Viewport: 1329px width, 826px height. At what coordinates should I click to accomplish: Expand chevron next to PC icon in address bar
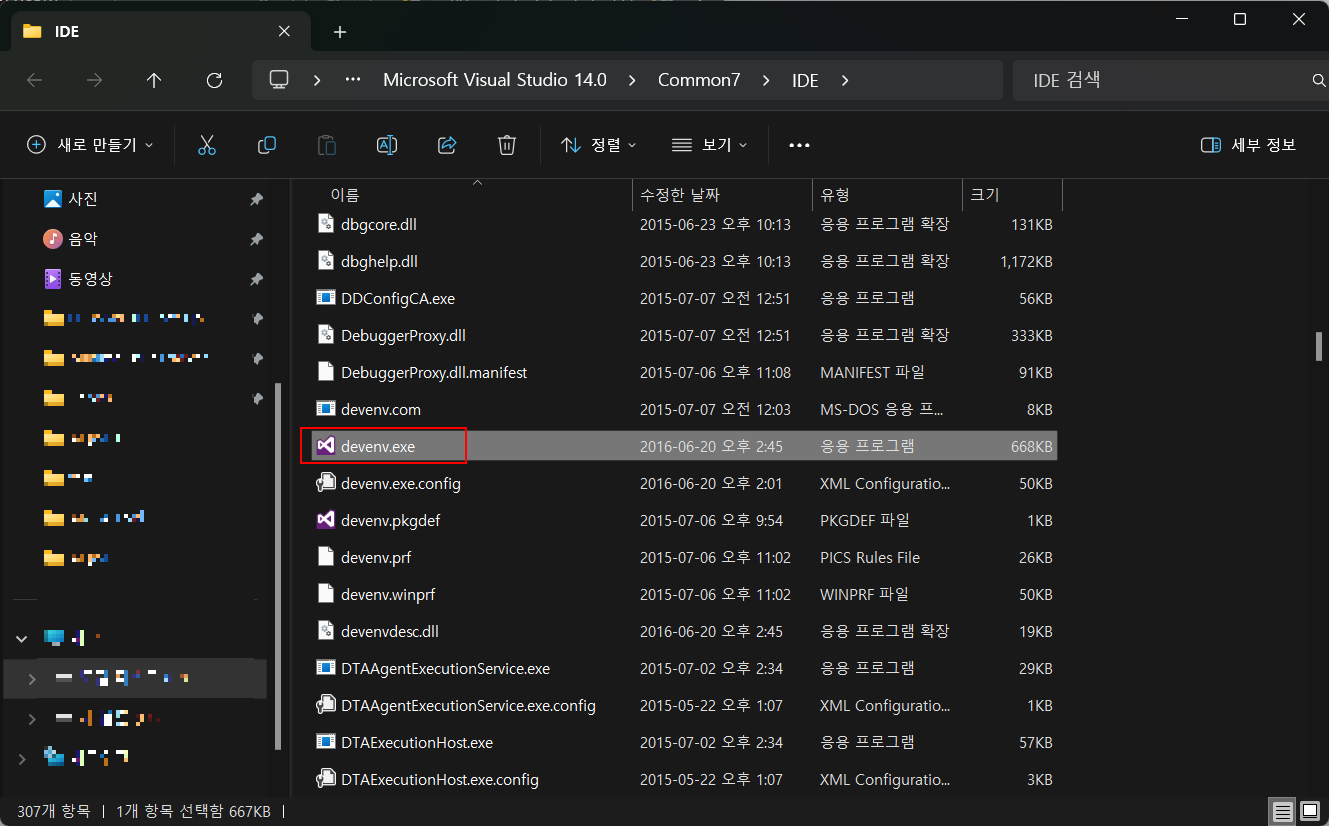coord(316,80)
